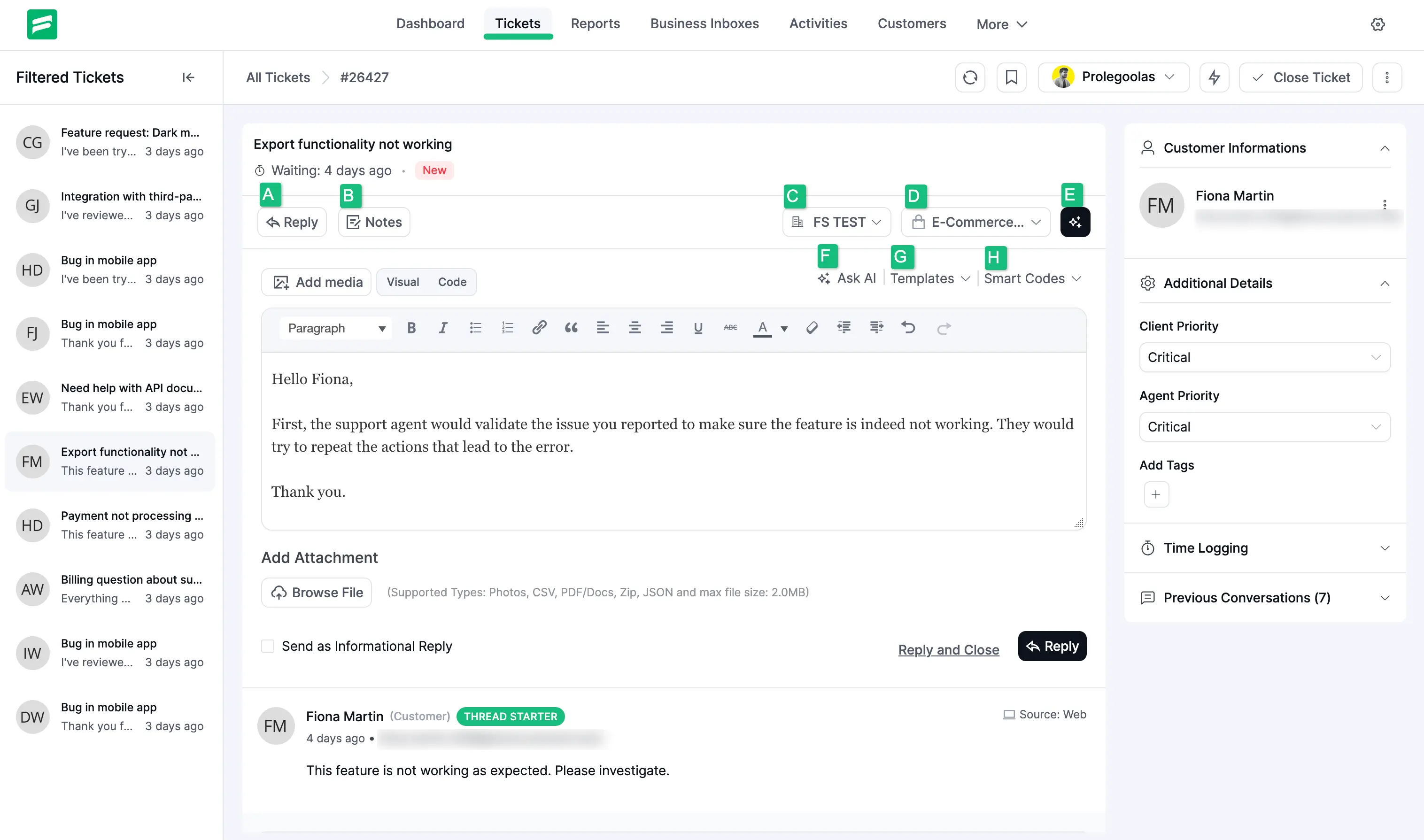Collapse the Filtered Tickets sidebar
1424x840 pixels.
pos(188,77)
